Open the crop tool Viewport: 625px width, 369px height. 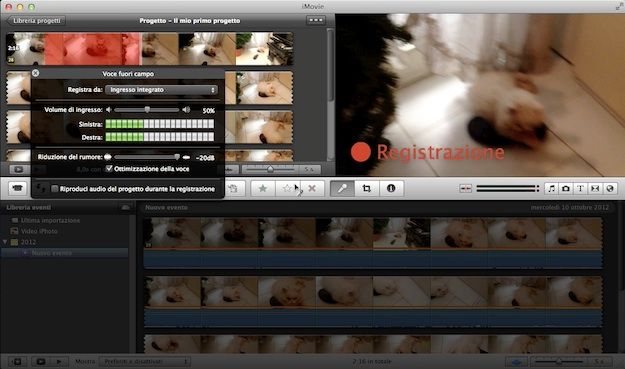(367, 188)
